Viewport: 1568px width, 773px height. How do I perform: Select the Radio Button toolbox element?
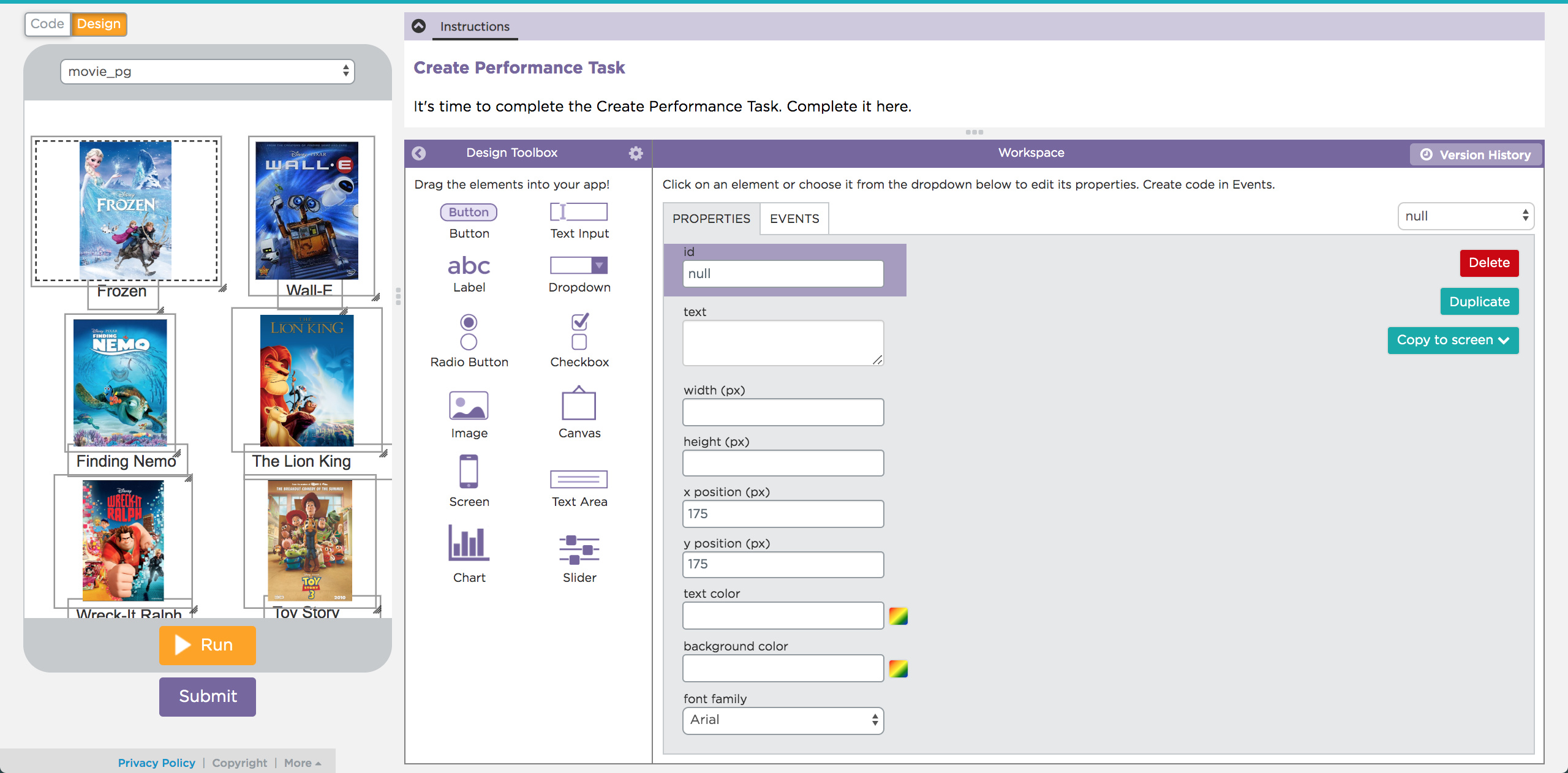tap(469, 332)
